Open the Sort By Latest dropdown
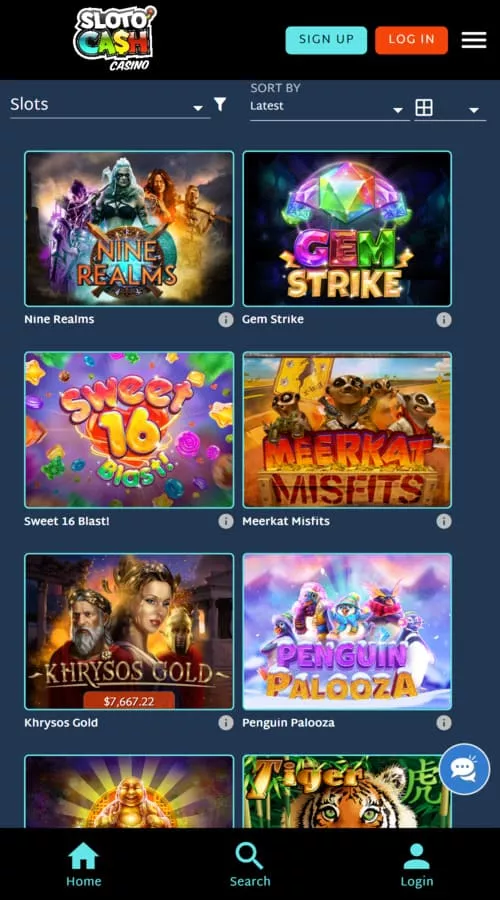This screenshot has width=500, height=900. [329, 107]
